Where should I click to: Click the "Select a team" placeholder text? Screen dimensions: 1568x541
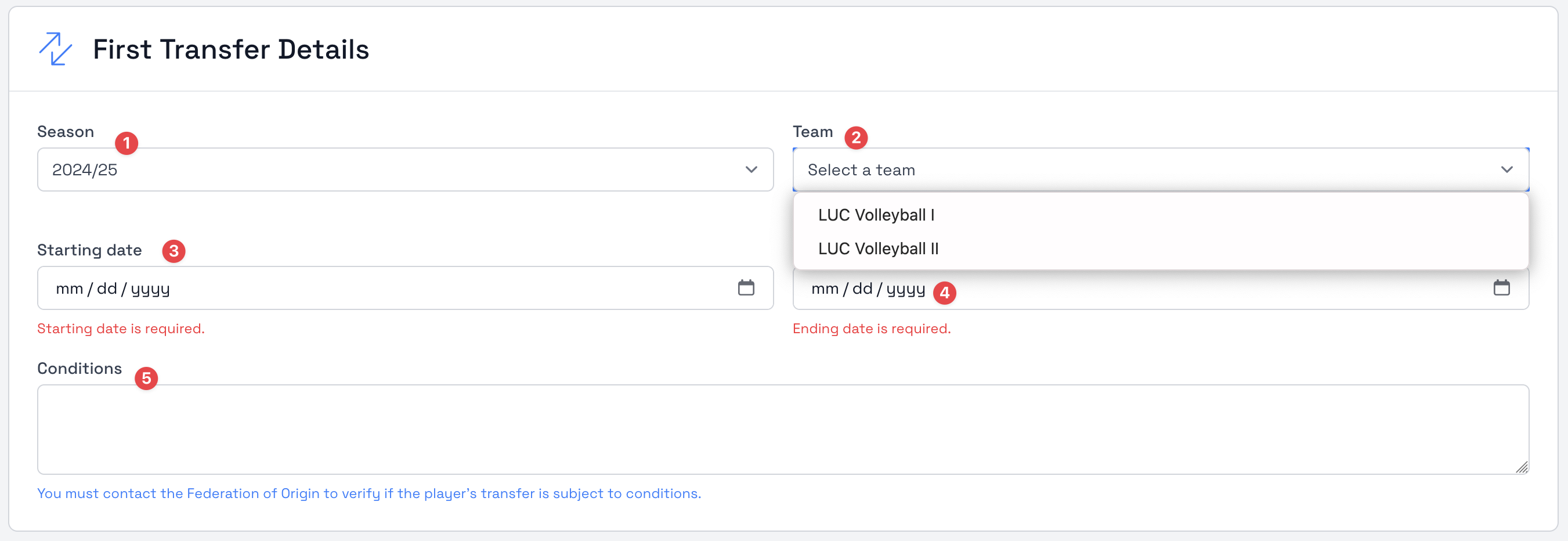click(861, 169)
